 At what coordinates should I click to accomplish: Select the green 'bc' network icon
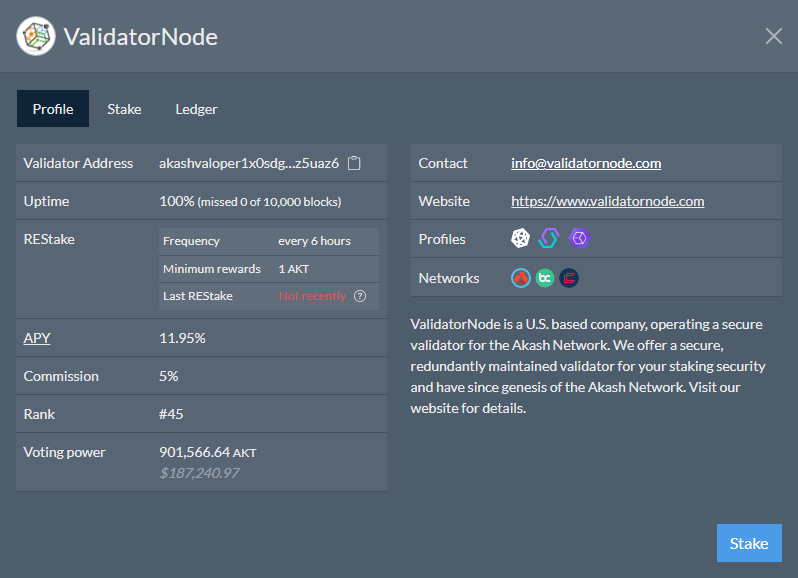[x=545, y=278]
